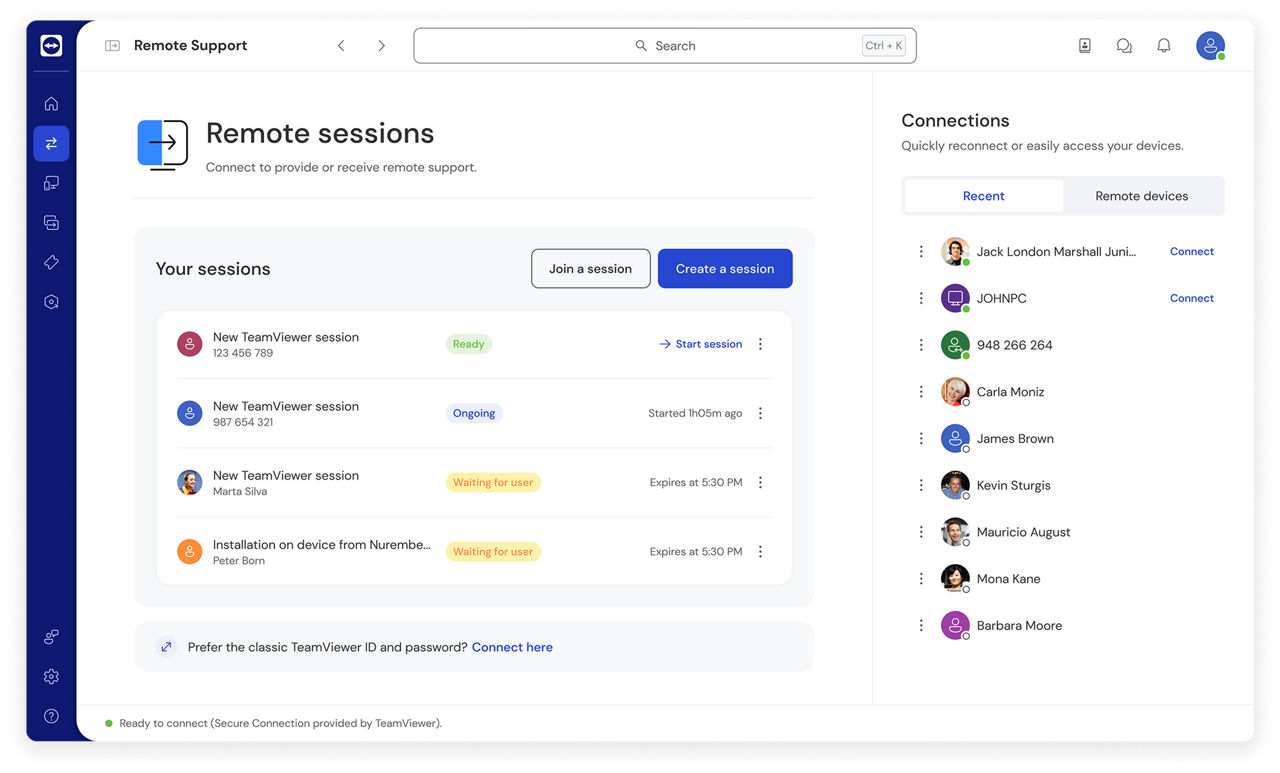Click Barbara Moore's purple avatar
Image resolution: width=1280 pixels, height=773 pixels.
955,625
